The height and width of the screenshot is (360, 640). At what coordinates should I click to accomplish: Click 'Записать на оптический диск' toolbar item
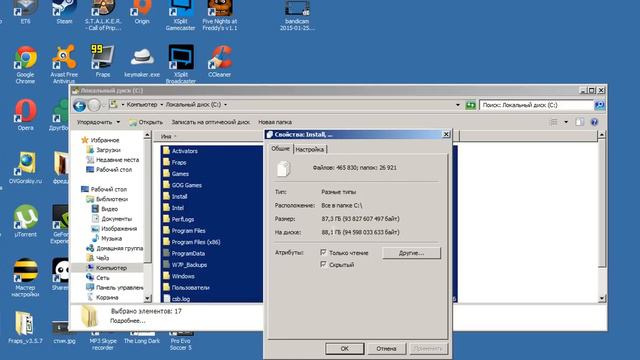point(210,122)
